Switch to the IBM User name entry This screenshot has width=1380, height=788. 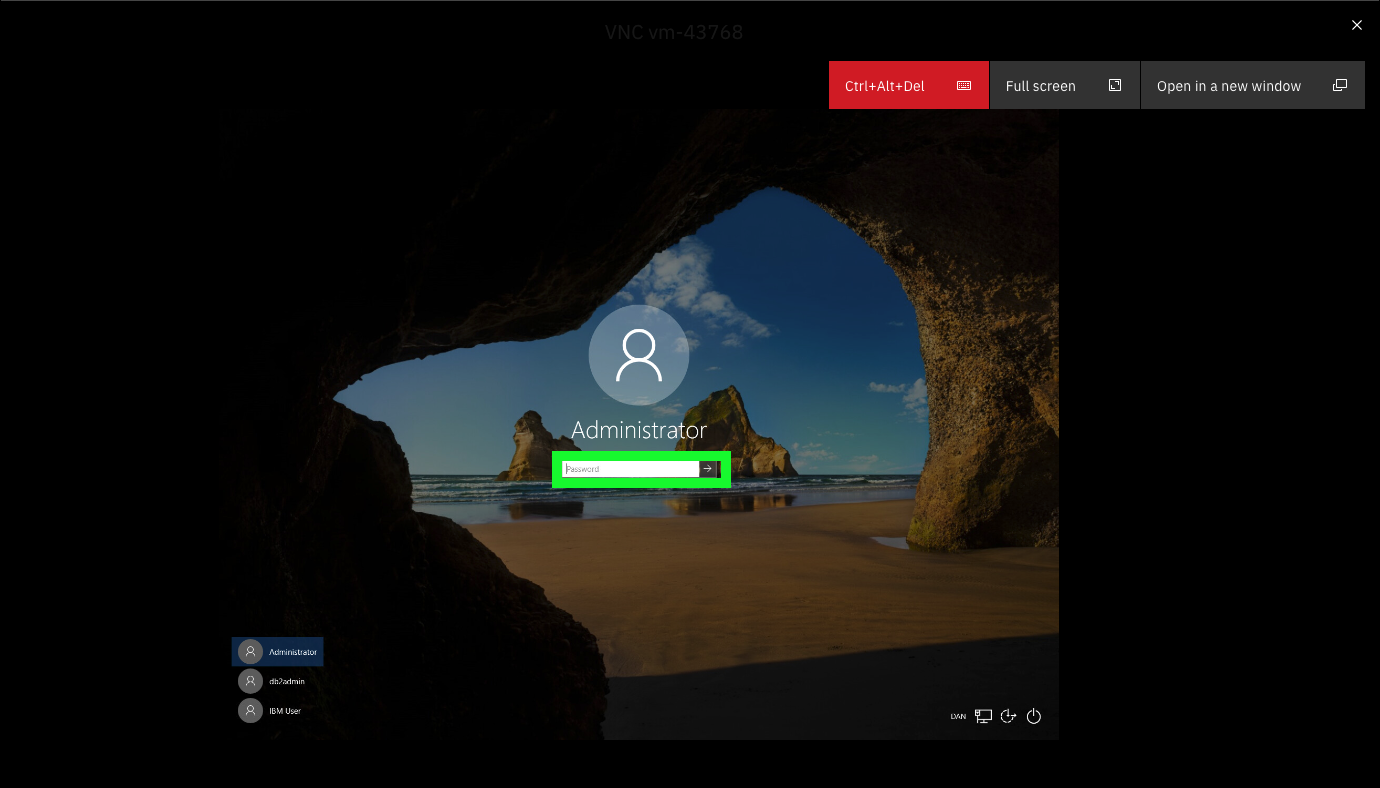pyautogui.click(x=285, y=711)
